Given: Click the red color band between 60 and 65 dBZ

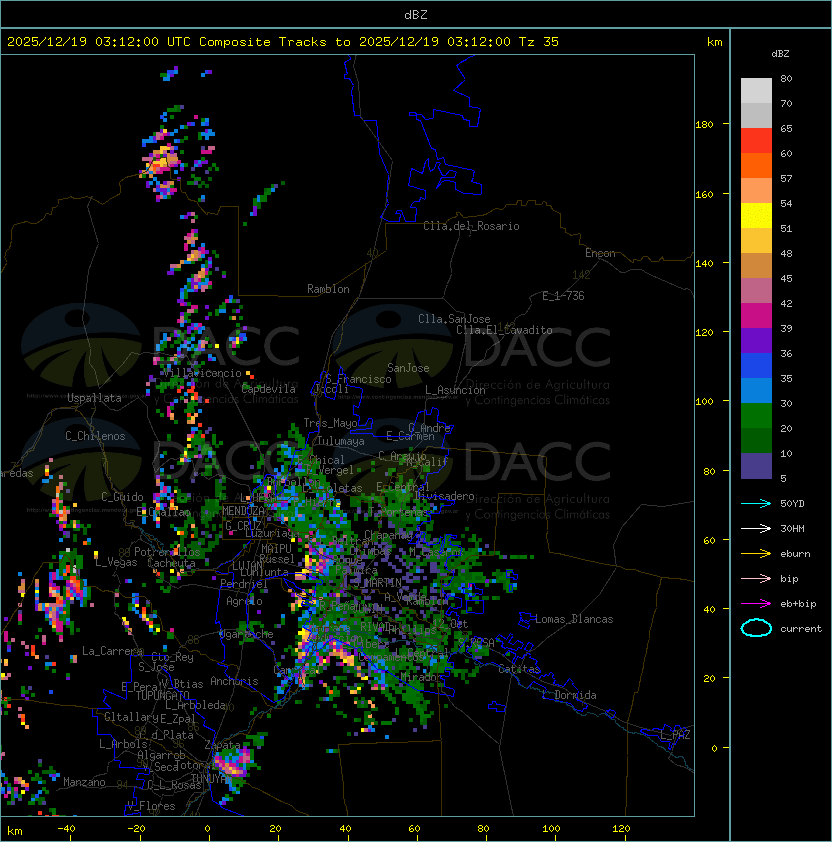Looking at the screenshot, I should pyautogui.click(x=756, y=141).
